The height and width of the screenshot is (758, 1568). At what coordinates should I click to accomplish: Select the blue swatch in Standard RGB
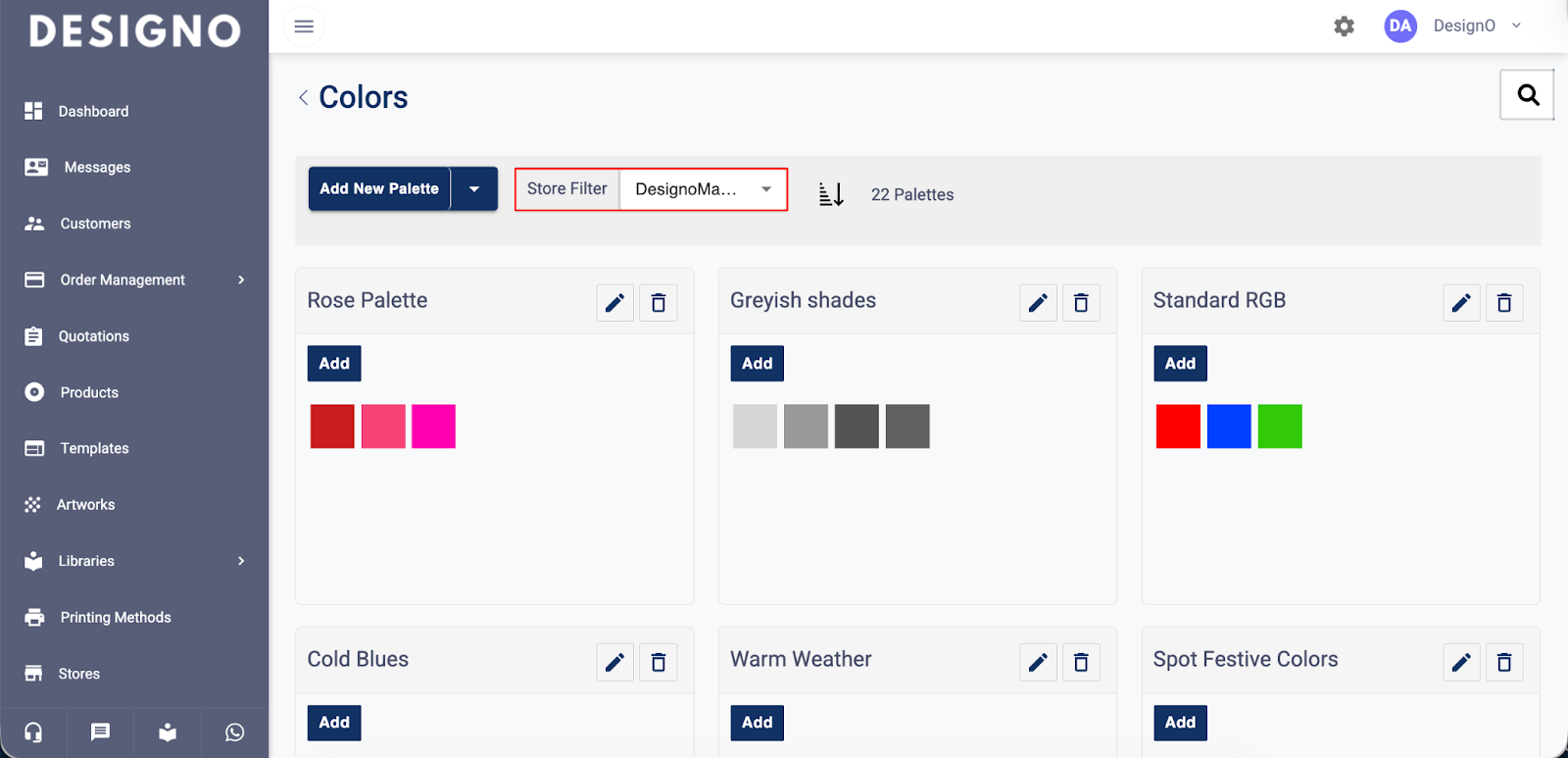coord(1229,427)
